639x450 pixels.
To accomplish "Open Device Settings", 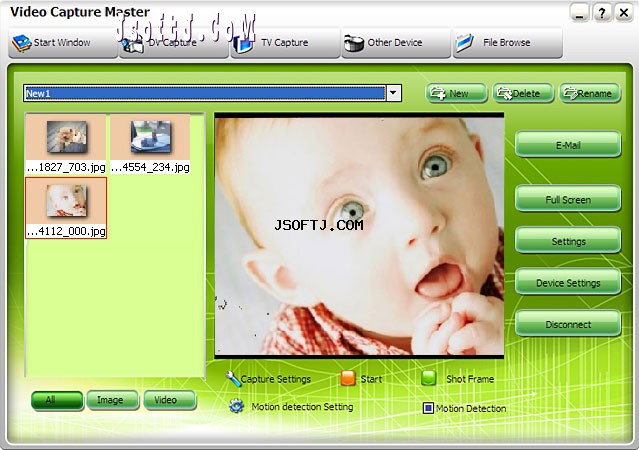I will [568, 282].
